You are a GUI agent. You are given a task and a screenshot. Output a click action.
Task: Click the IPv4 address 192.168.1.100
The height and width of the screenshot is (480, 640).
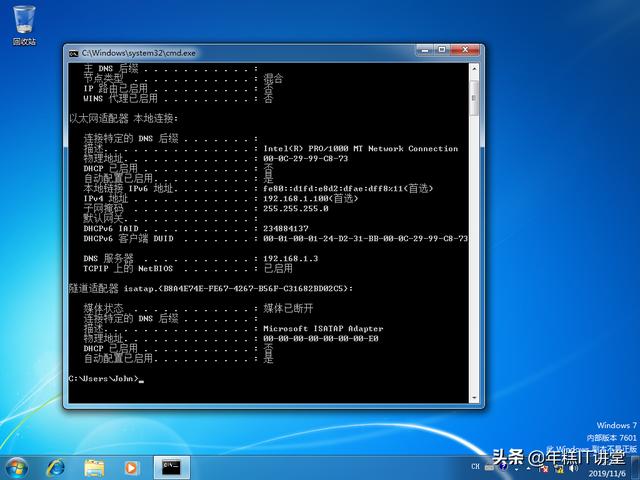[296, 198]
